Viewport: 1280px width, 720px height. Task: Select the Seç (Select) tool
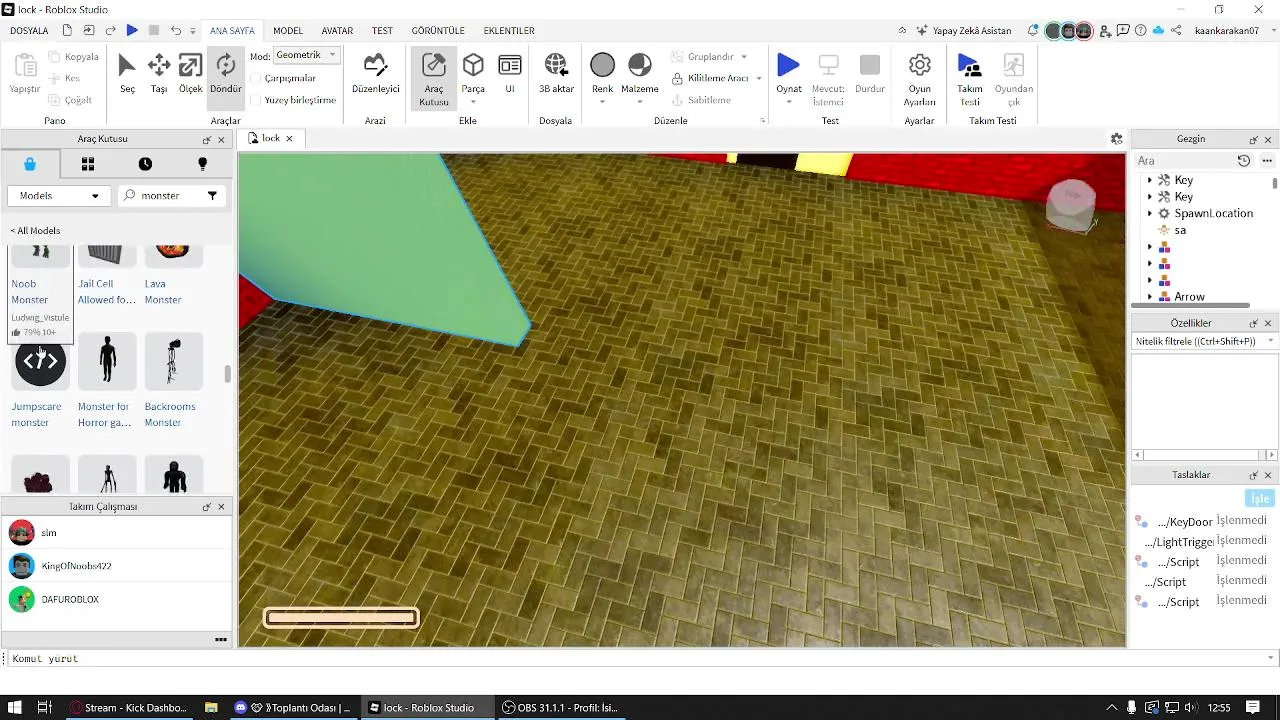[127, 74]
